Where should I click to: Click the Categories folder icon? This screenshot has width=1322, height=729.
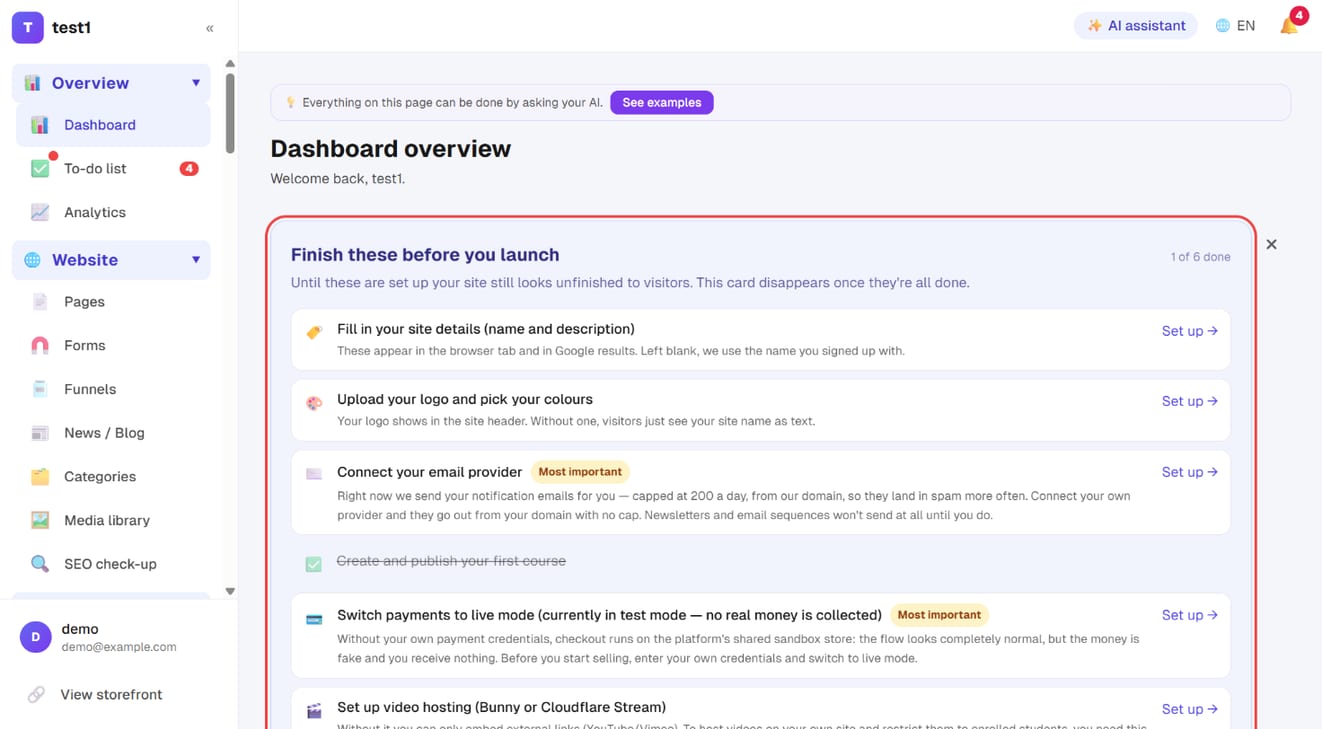[40, 477]
